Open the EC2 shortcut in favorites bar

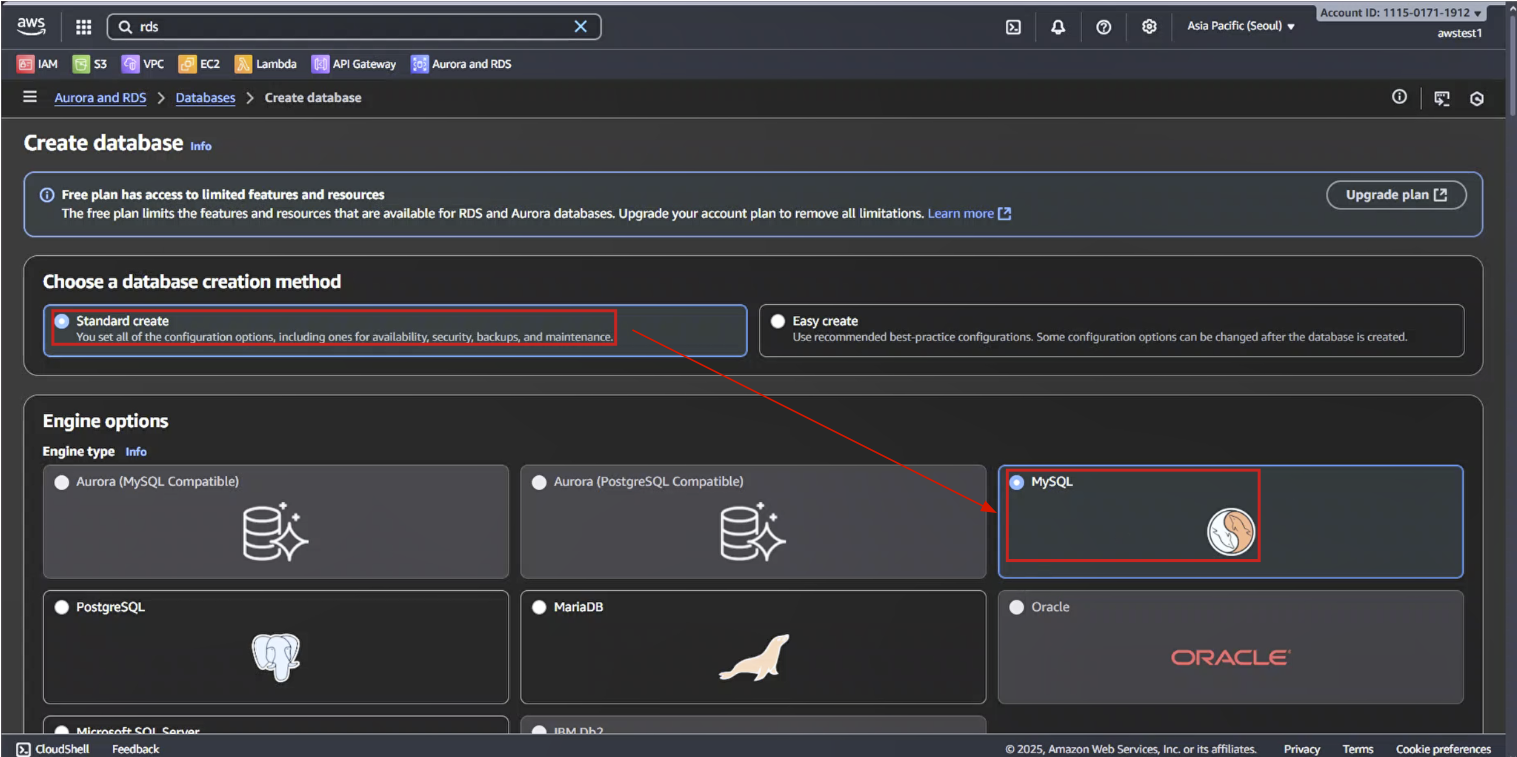(x=199, y=64)
